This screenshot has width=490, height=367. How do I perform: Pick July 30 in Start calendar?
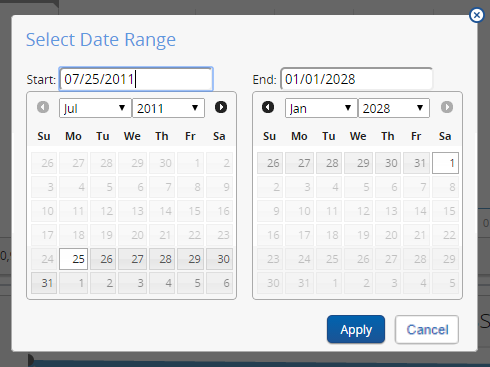click(219, 259)
